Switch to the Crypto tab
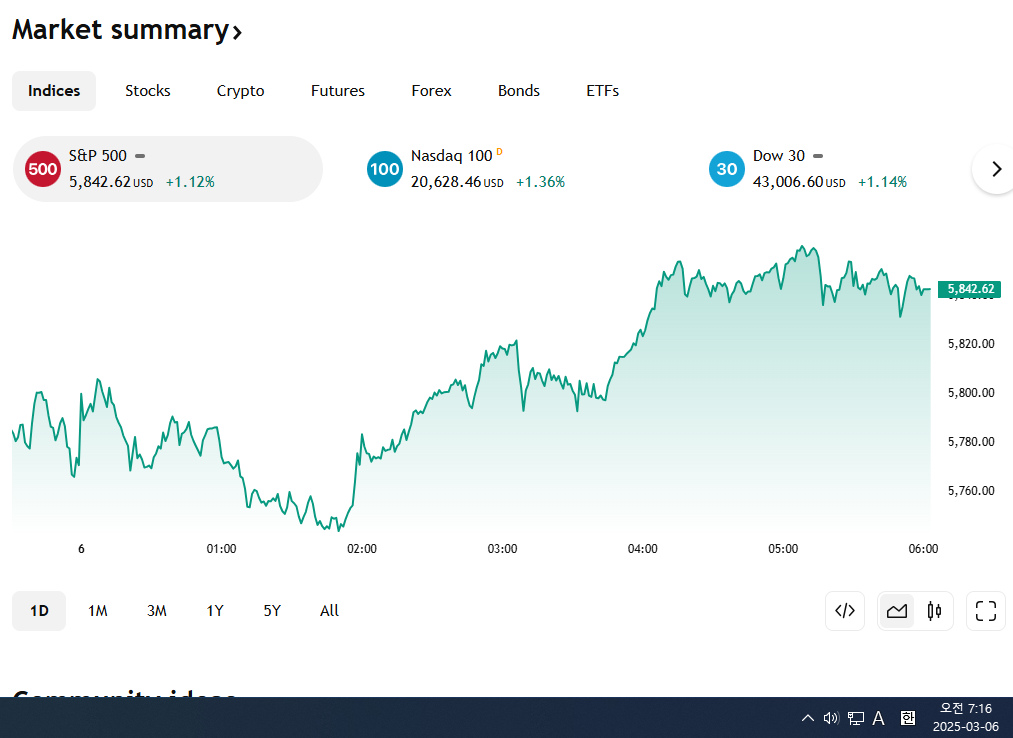 tap(240, 91)
